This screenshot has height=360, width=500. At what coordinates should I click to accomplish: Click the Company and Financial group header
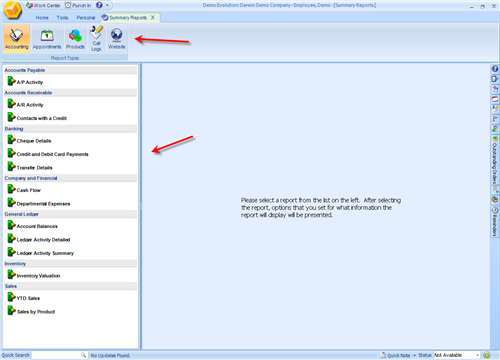(70, 178)
